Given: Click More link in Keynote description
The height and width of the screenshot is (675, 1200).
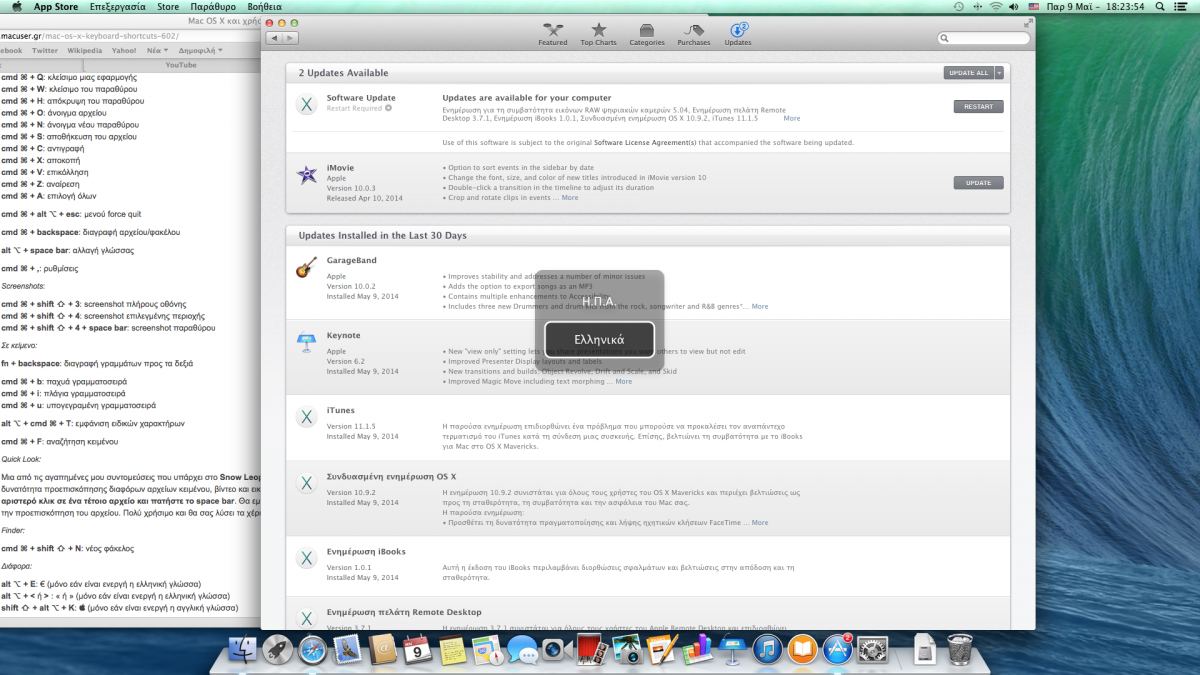Looking at the screenshot, I should pos(623,381).
